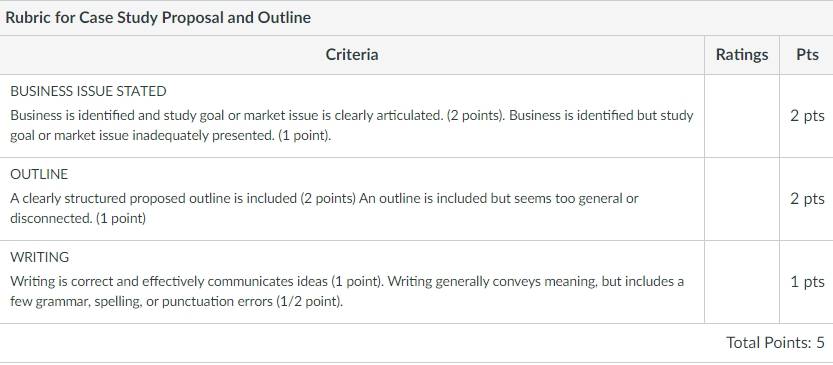Click the BUSINESS ISSUE STATED criterion heading
833x365 pixels.
pyautogui.click(x=88, y=91)
